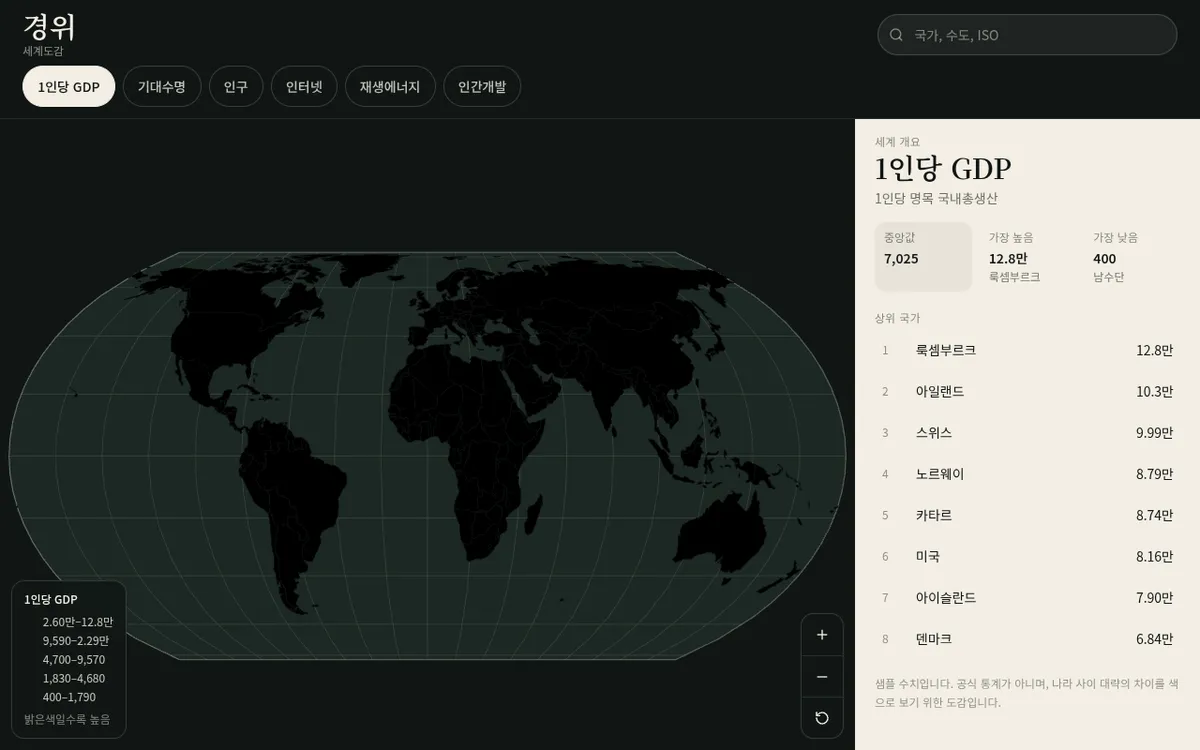Open the 미국 row in top countries
This screenshot has width=1200, height=750.
1027,556
